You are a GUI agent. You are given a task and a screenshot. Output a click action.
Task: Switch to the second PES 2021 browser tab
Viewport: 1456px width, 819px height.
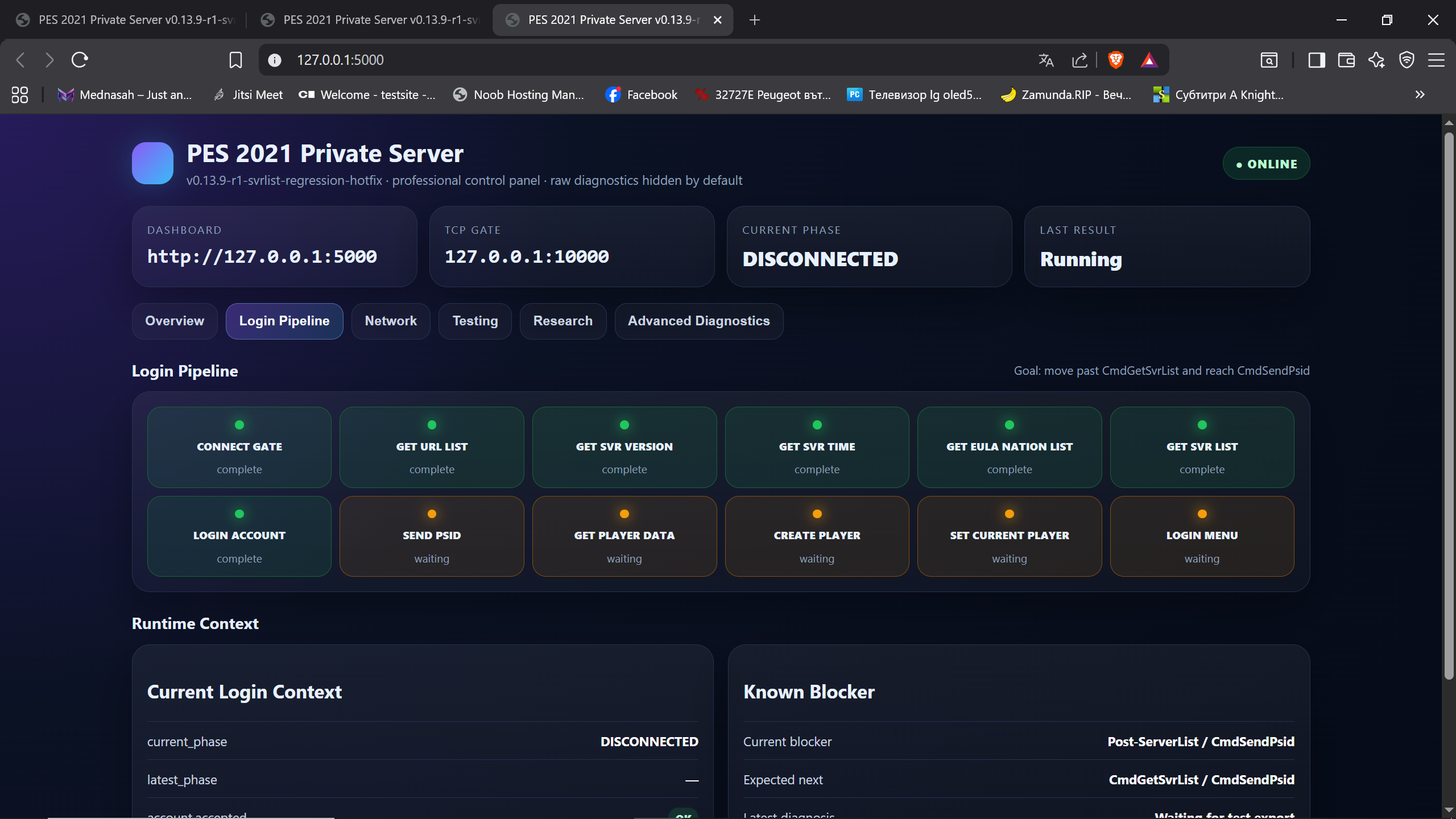coord(370,20)
